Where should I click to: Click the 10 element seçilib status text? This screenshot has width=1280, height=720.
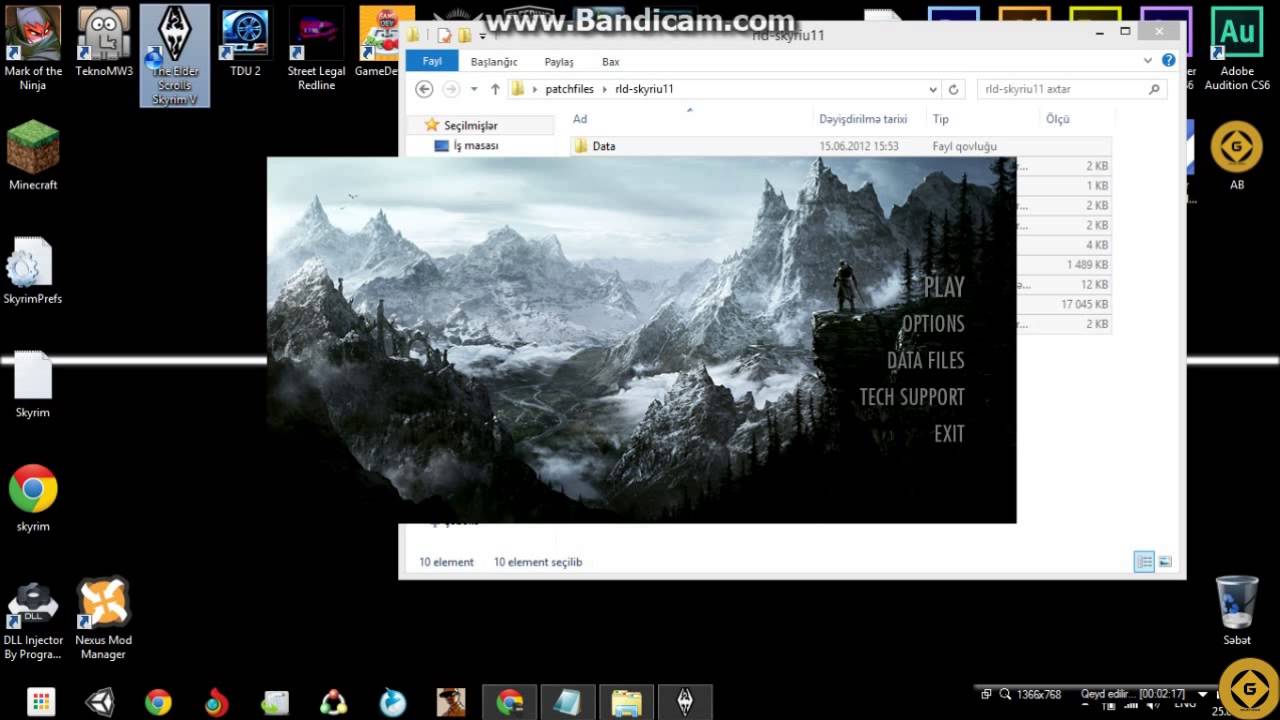click(x=538, y=562)
